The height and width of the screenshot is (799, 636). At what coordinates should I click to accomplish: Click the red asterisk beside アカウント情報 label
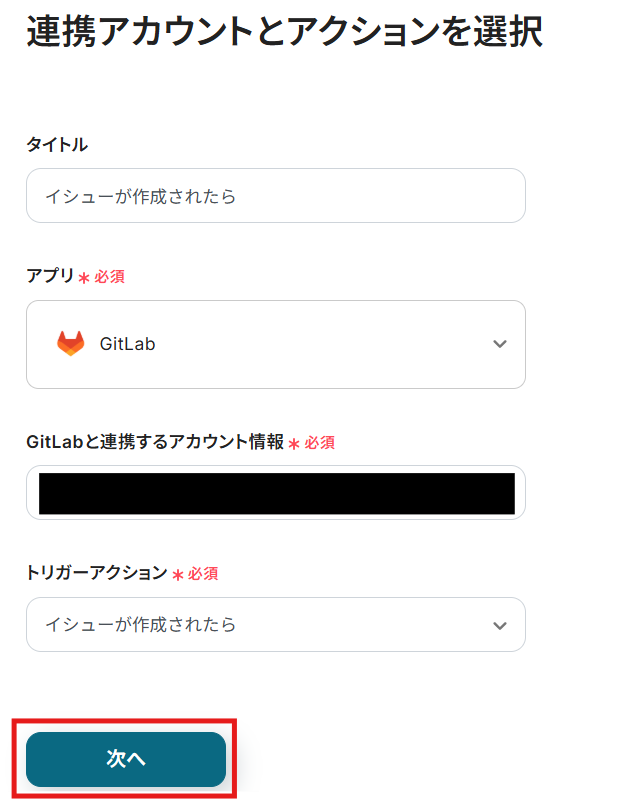tap(294, 443)
